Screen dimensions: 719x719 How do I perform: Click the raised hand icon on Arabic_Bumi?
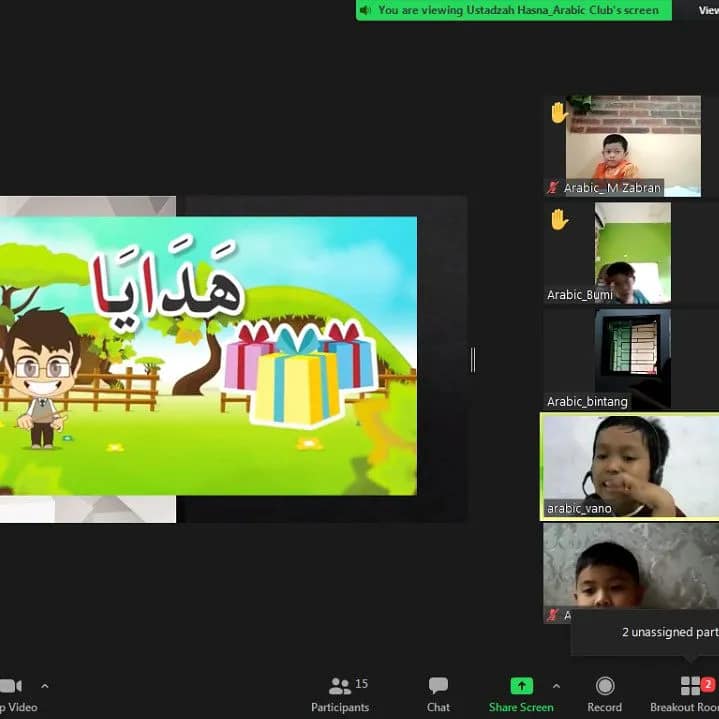tap(558, 219)
